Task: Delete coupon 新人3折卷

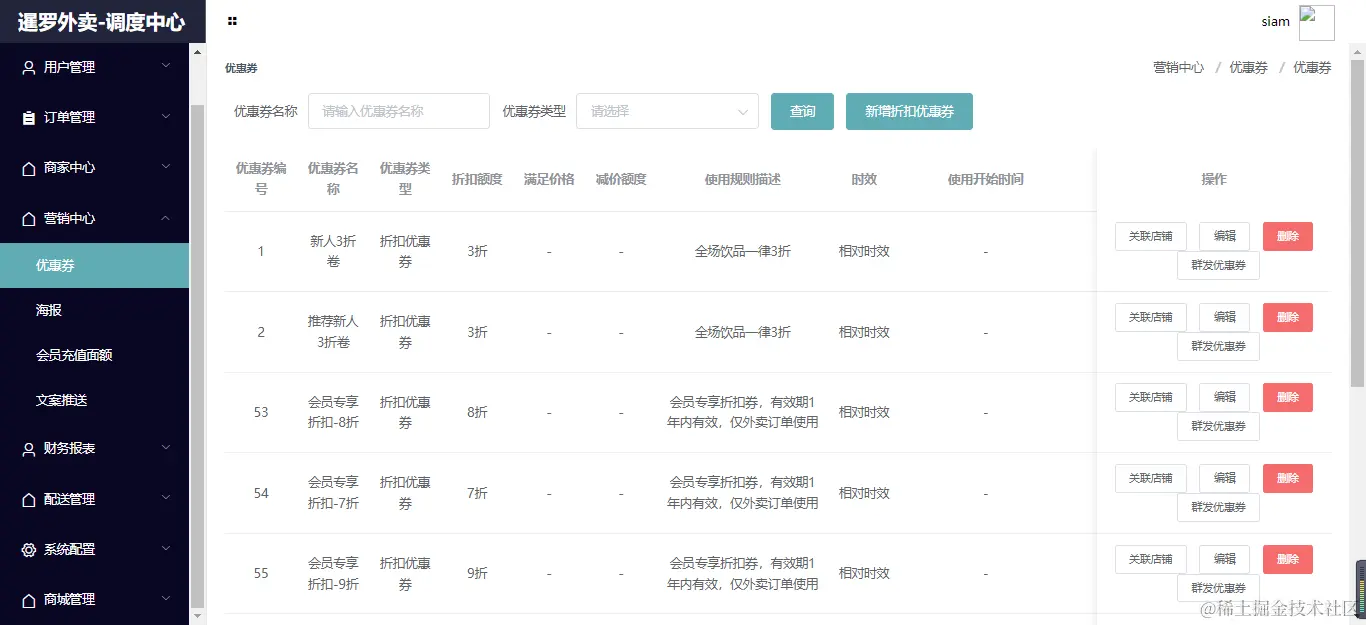Action: [1288, 236]
